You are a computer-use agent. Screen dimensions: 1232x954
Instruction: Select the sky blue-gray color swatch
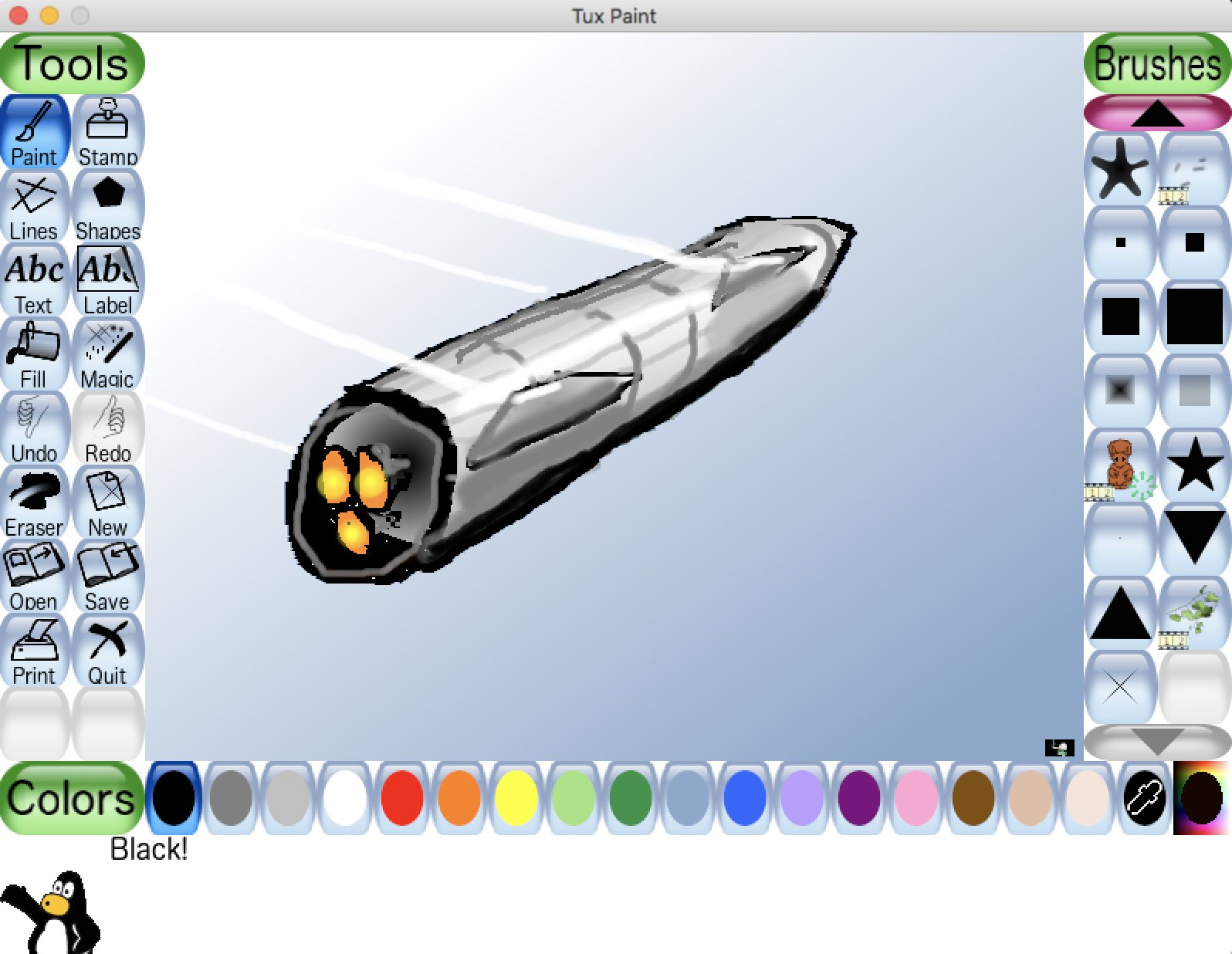[x=688, y=797]
